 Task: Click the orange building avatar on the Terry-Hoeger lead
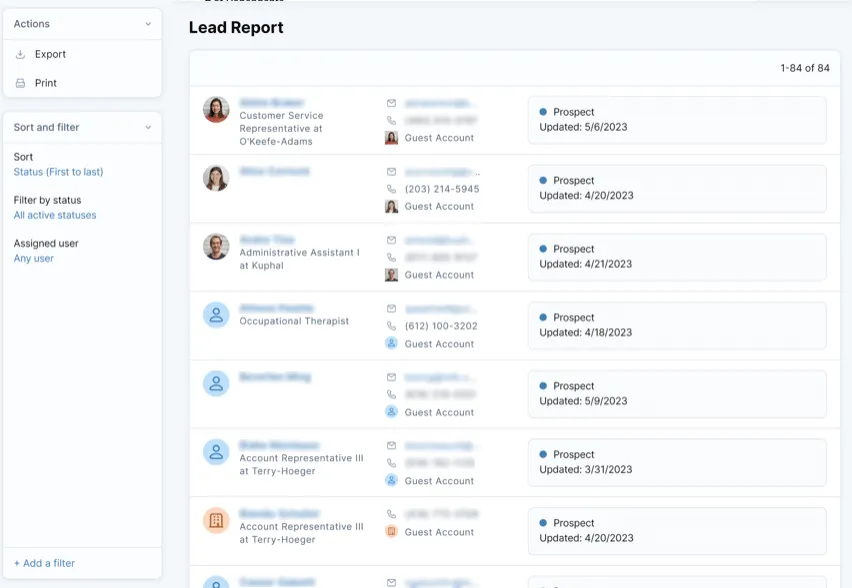coord(216,520)
